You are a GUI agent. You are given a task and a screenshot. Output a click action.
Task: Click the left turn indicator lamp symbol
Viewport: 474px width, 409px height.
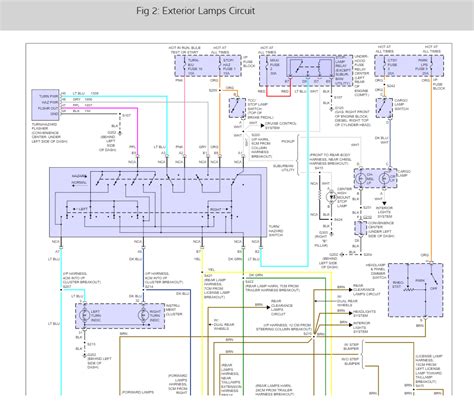84,315
